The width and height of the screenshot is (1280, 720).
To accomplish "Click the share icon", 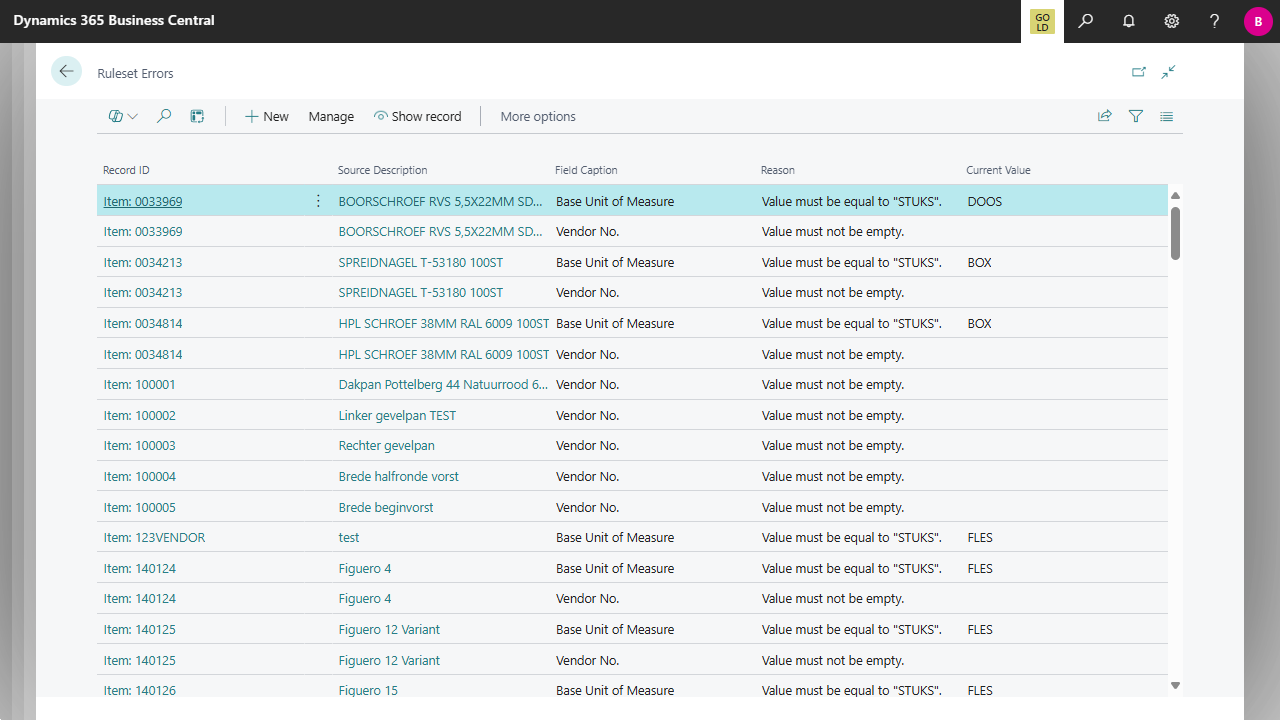I will point(1105,116).
